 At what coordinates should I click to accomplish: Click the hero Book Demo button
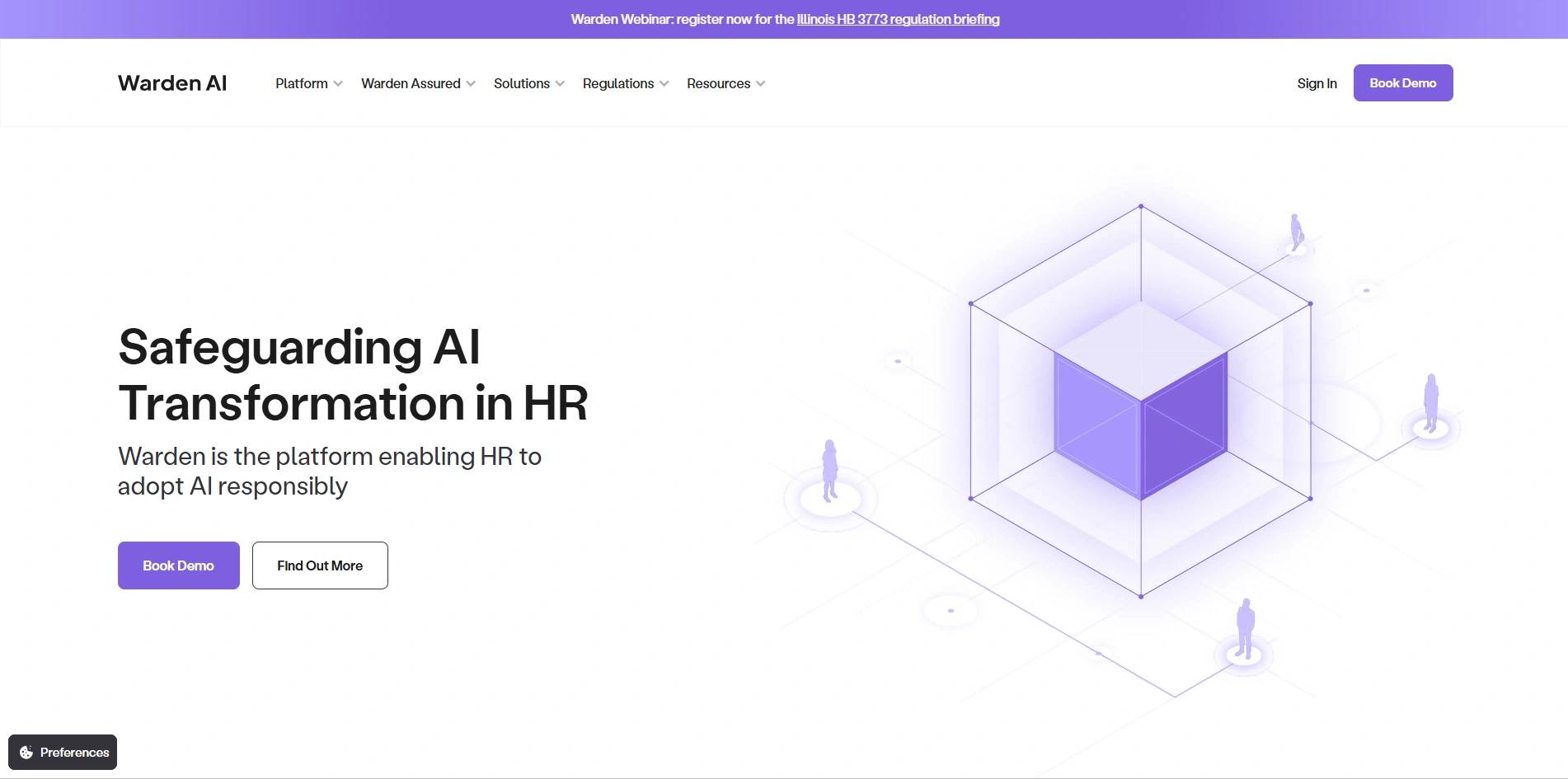(x=179, y=565)
